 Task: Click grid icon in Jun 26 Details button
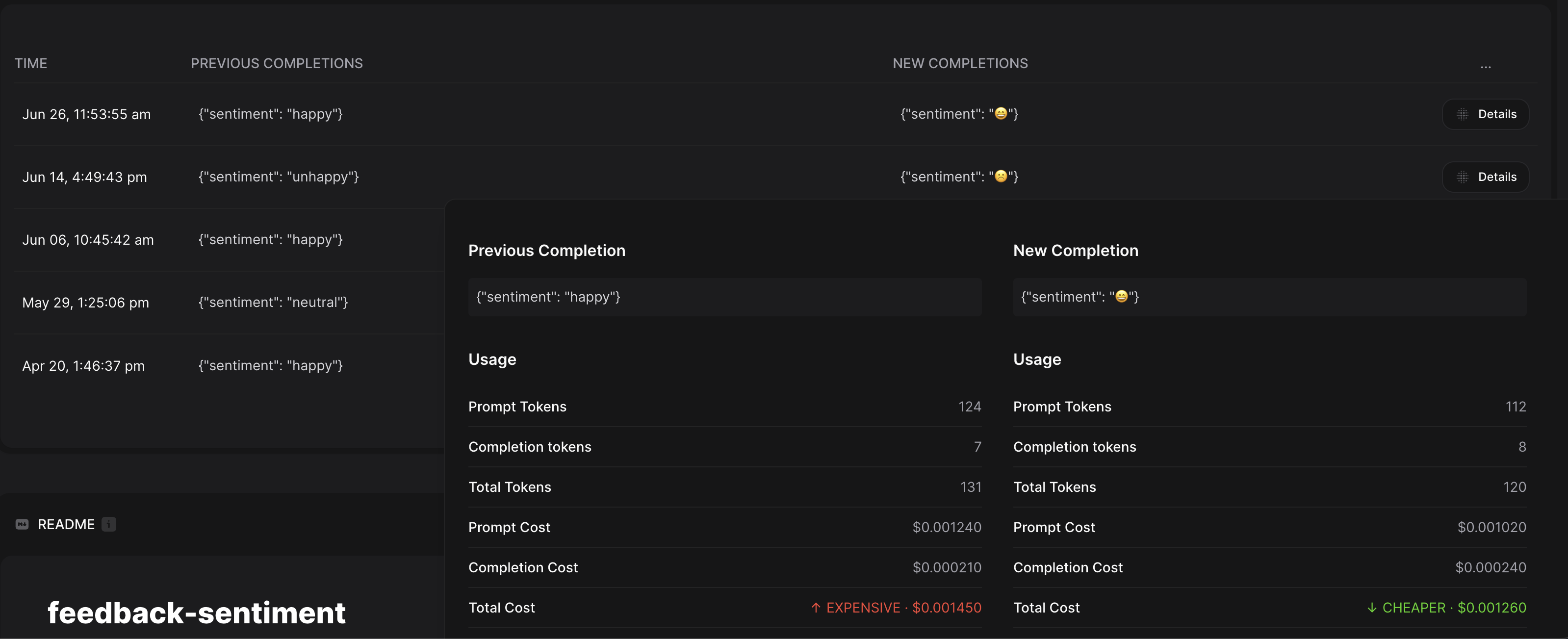(x=1462, y=114)
